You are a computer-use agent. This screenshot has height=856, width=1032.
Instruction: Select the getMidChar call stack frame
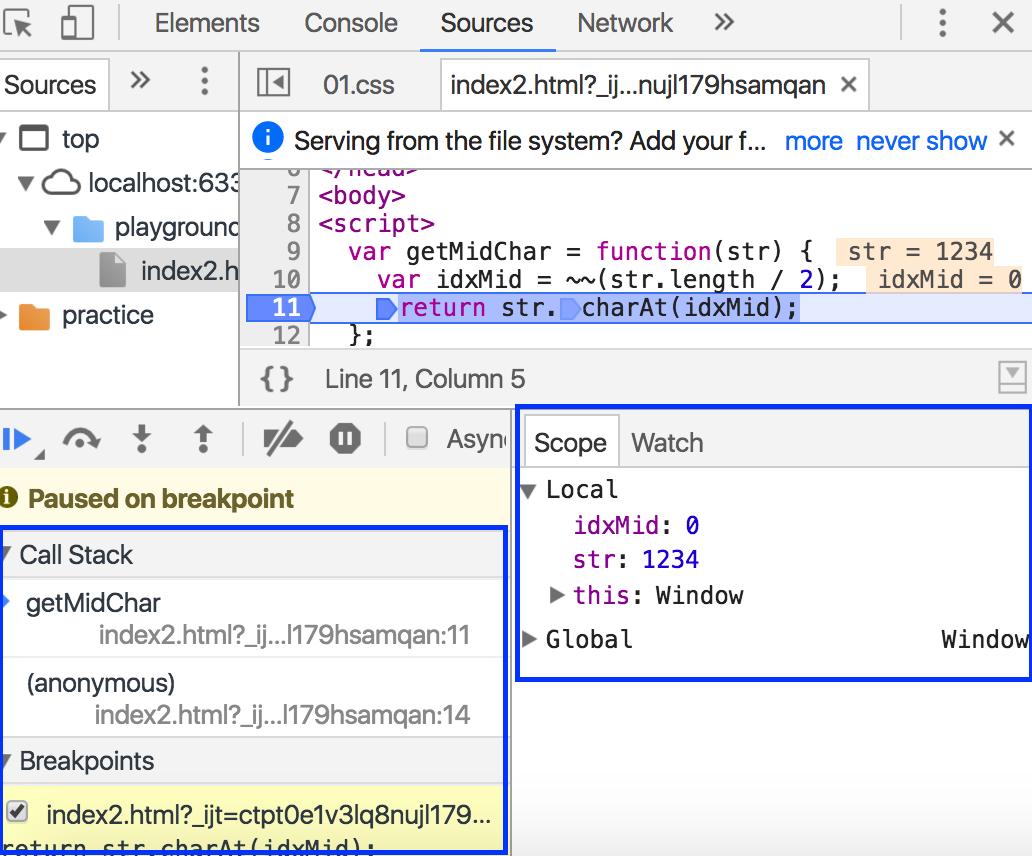pyautogui.click(x=254, y=618)
